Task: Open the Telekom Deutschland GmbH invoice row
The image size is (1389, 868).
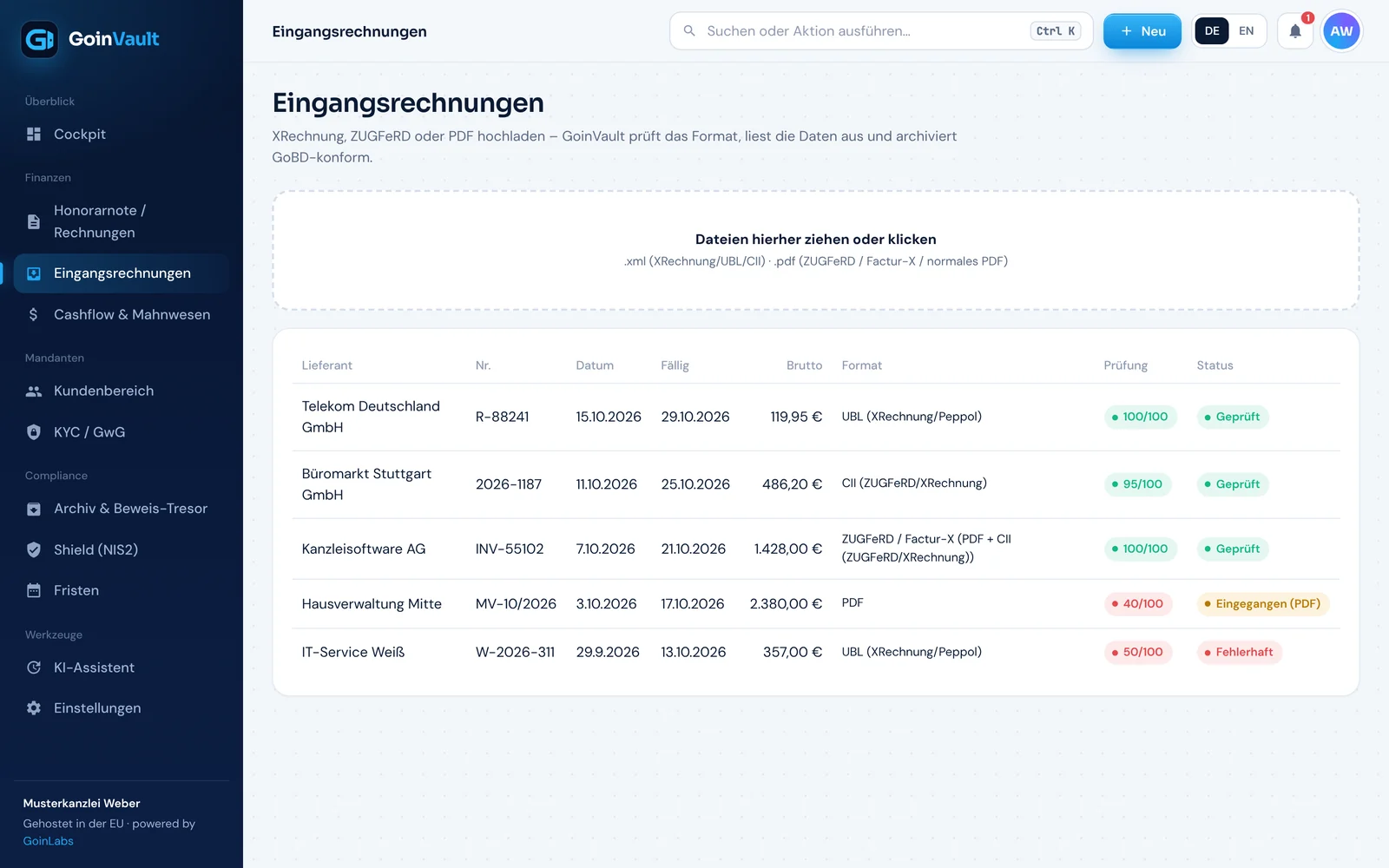Action: (816, 417)
